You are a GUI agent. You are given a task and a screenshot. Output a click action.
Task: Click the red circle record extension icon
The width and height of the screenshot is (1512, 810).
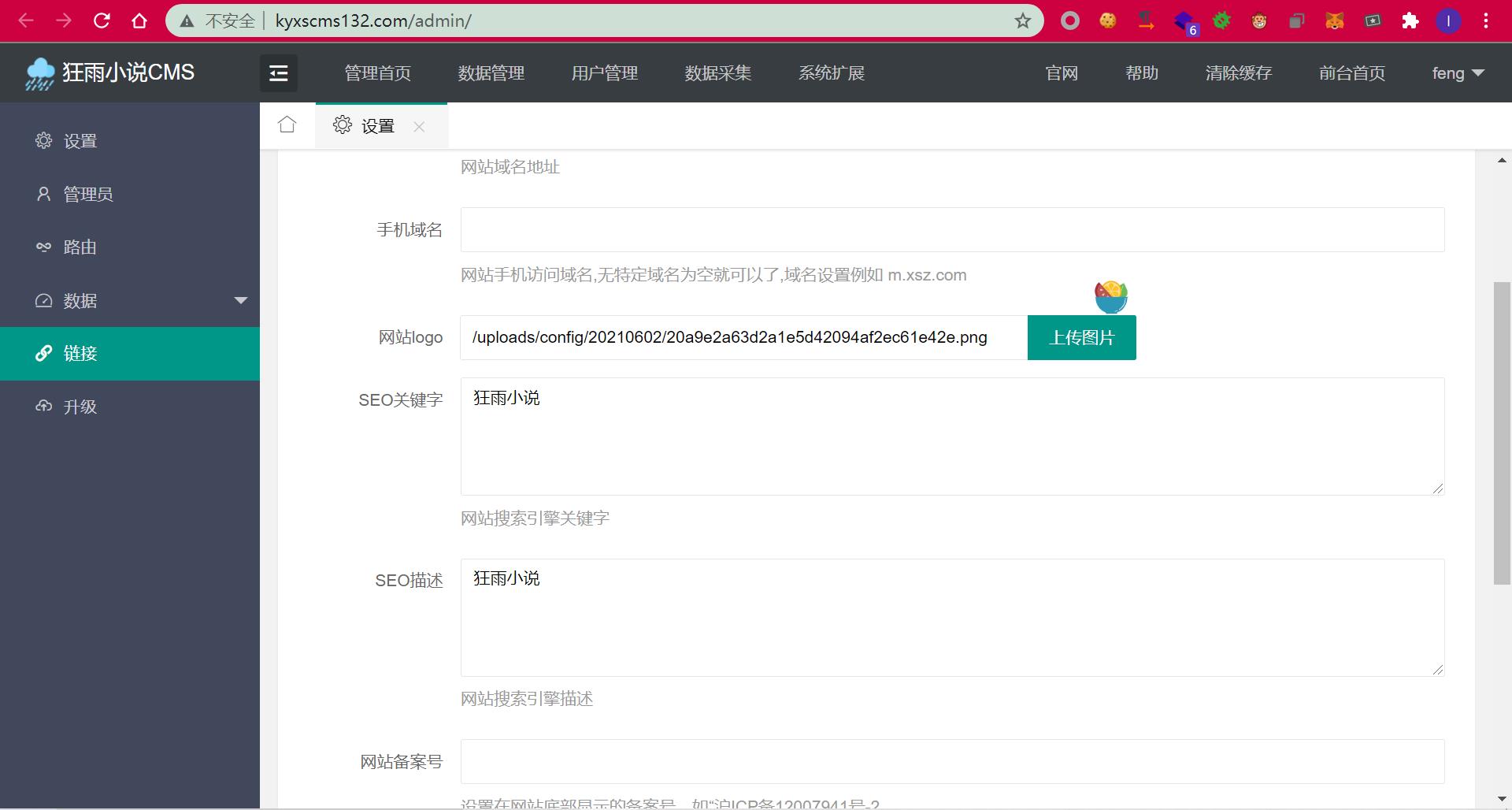pyautogui.click(x=1070, y=21)
